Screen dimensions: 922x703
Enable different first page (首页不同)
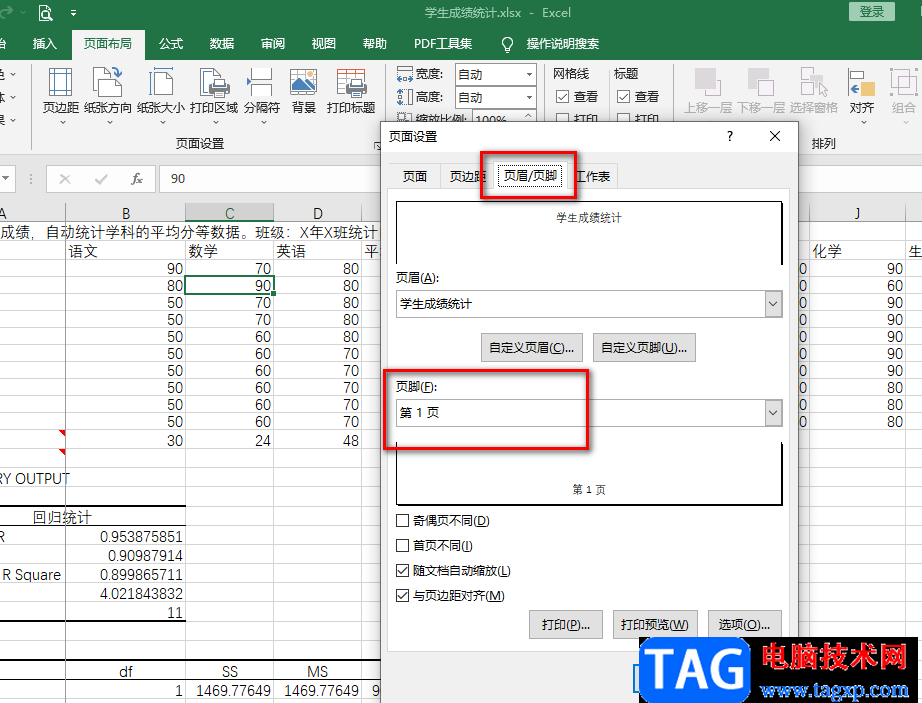tap(403, 546)
